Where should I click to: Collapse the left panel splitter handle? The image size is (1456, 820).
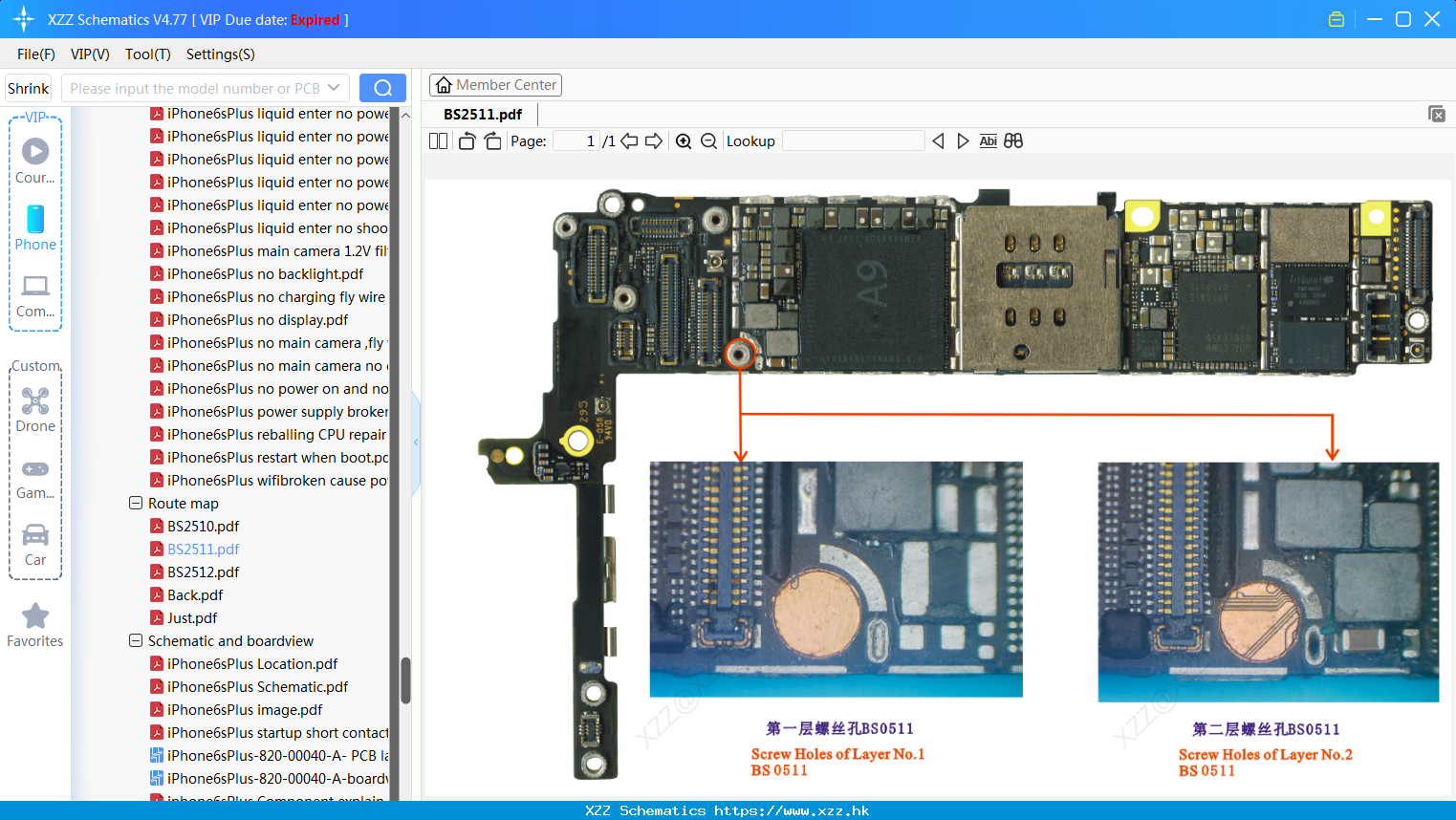pyautogui.click(x=416, y=442)
